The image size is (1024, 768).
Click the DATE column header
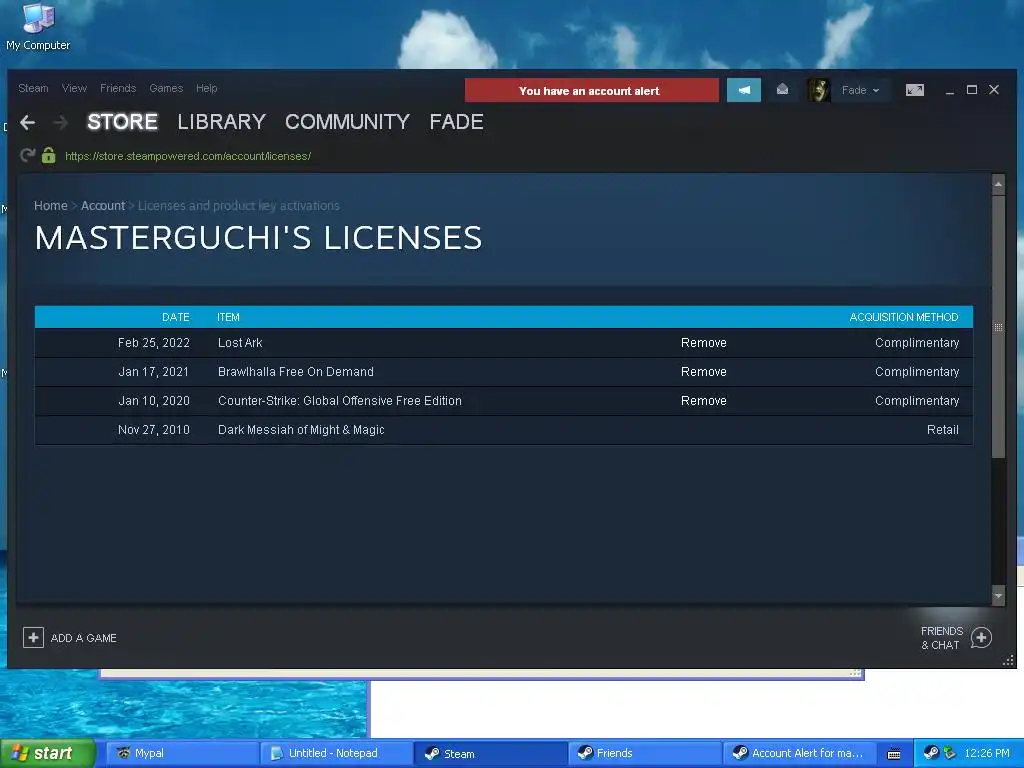click(x=176, y=317)
